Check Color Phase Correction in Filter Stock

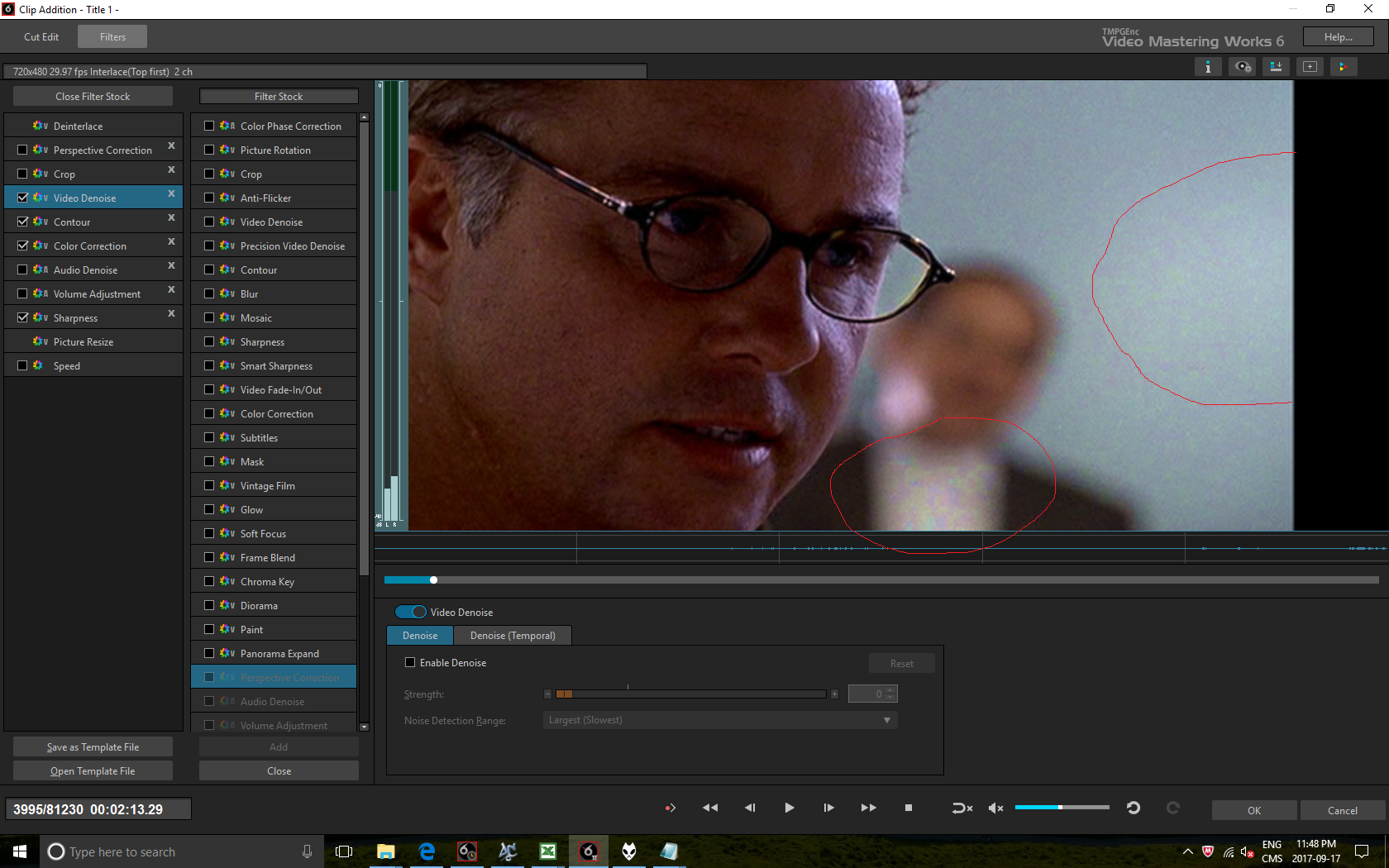[209, 126]
